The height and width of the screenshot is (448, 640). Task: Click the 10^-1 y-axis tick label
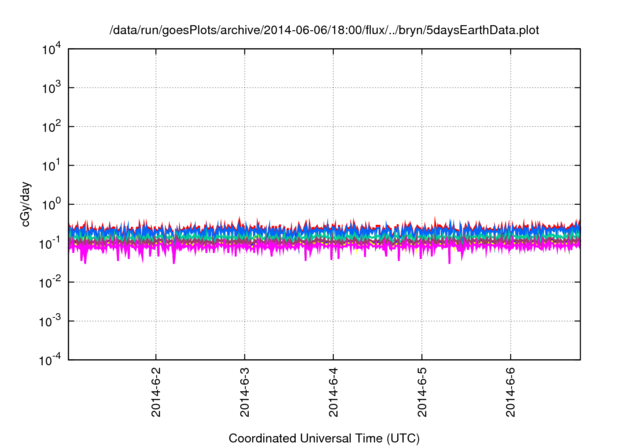coord(50,244)
